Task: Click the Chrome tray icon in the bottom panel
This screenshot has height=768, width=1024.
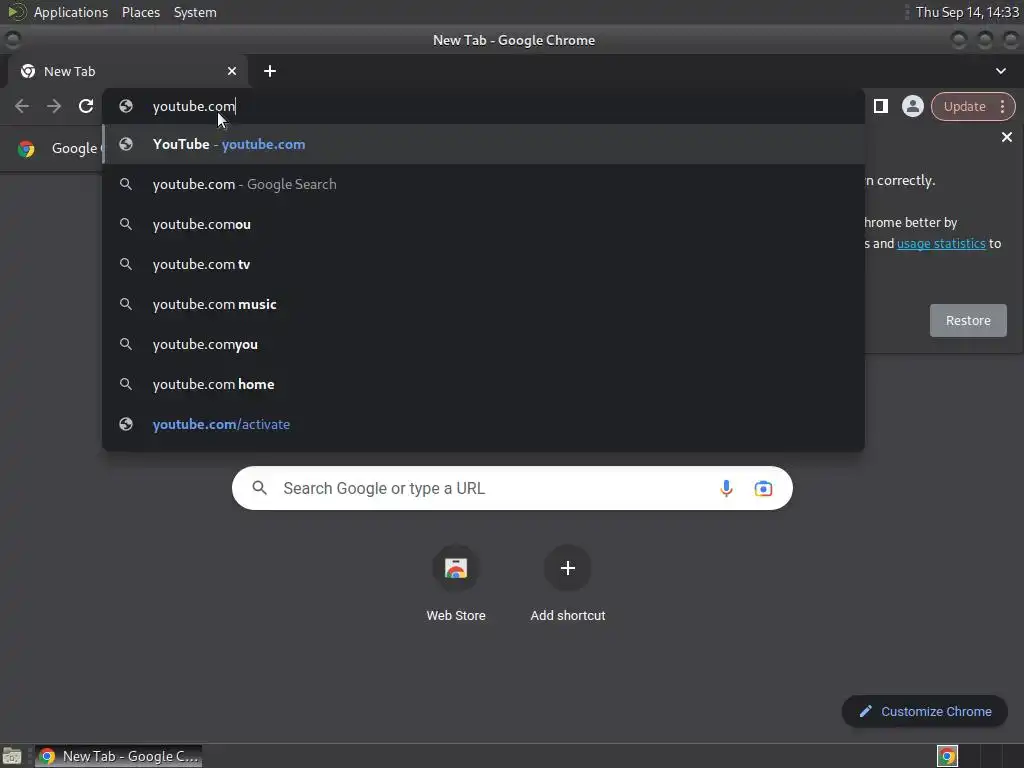Action: pos(947,756)
